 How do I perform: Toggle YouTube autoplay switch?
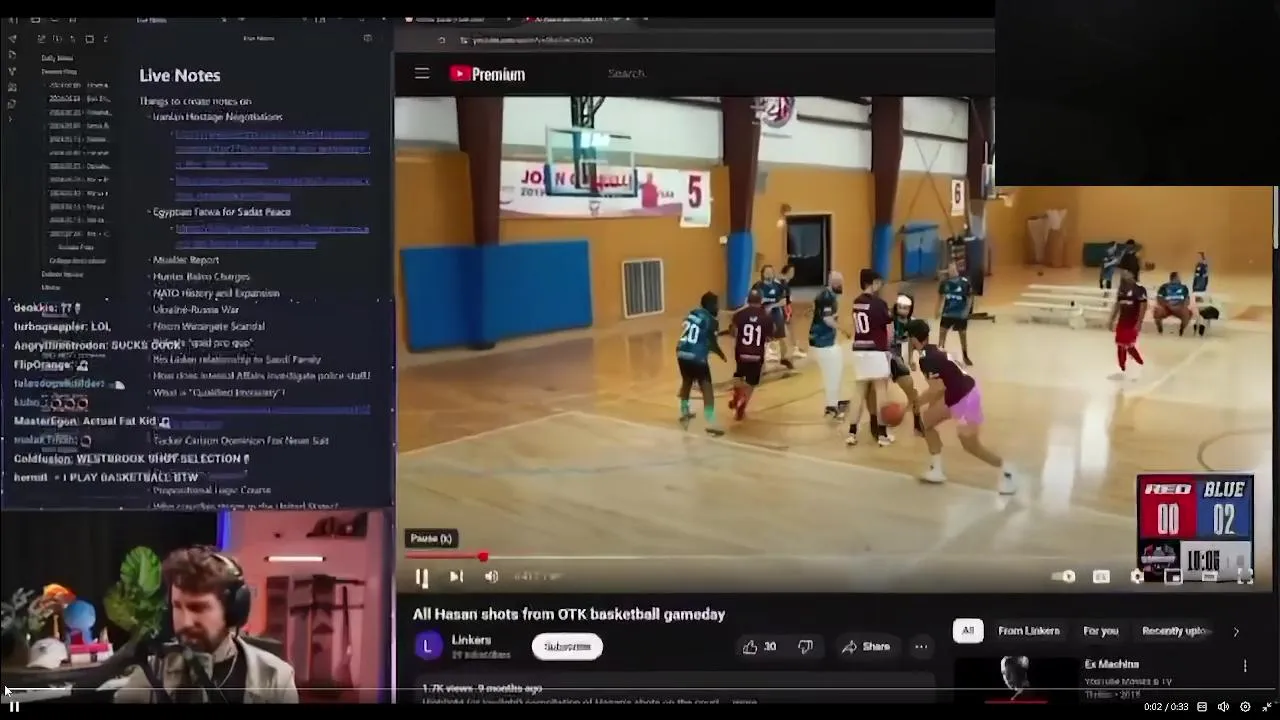(x=1066, y=577)
